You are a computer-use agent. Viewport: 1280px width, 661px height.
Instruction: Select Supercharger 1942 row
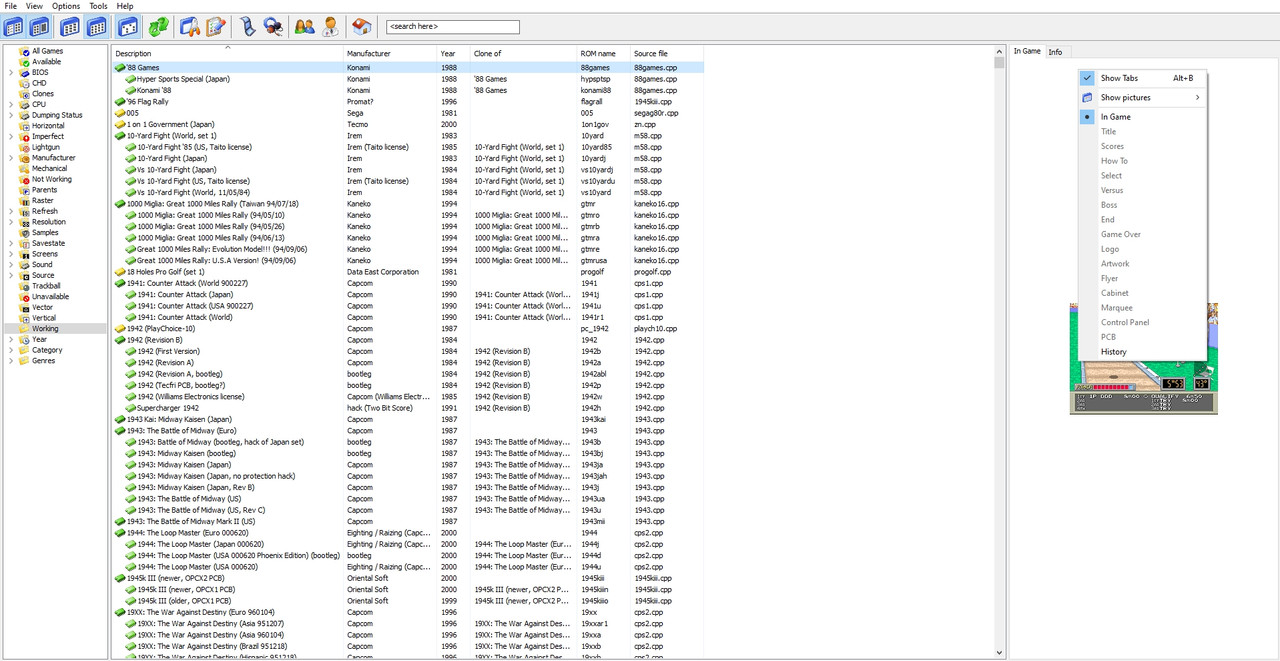click(x=408, y=408)
